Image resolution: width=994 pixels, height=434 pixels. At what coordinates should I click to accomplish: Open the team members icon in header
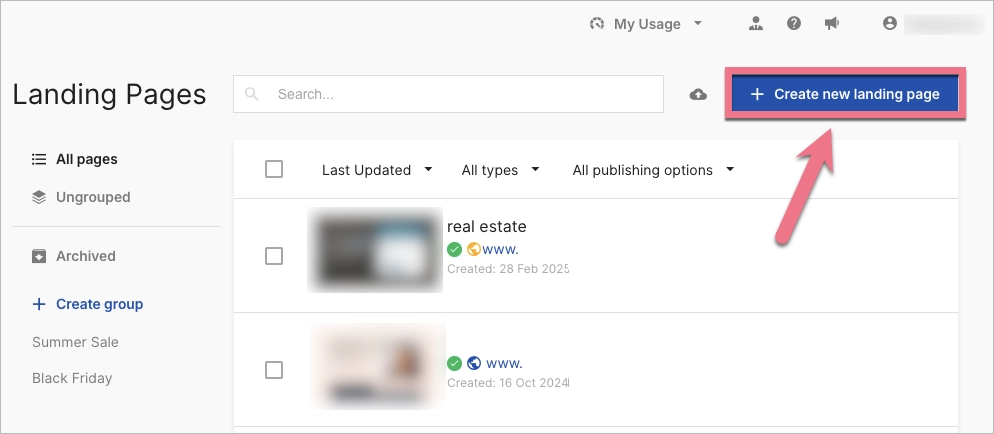click(756, 24)
